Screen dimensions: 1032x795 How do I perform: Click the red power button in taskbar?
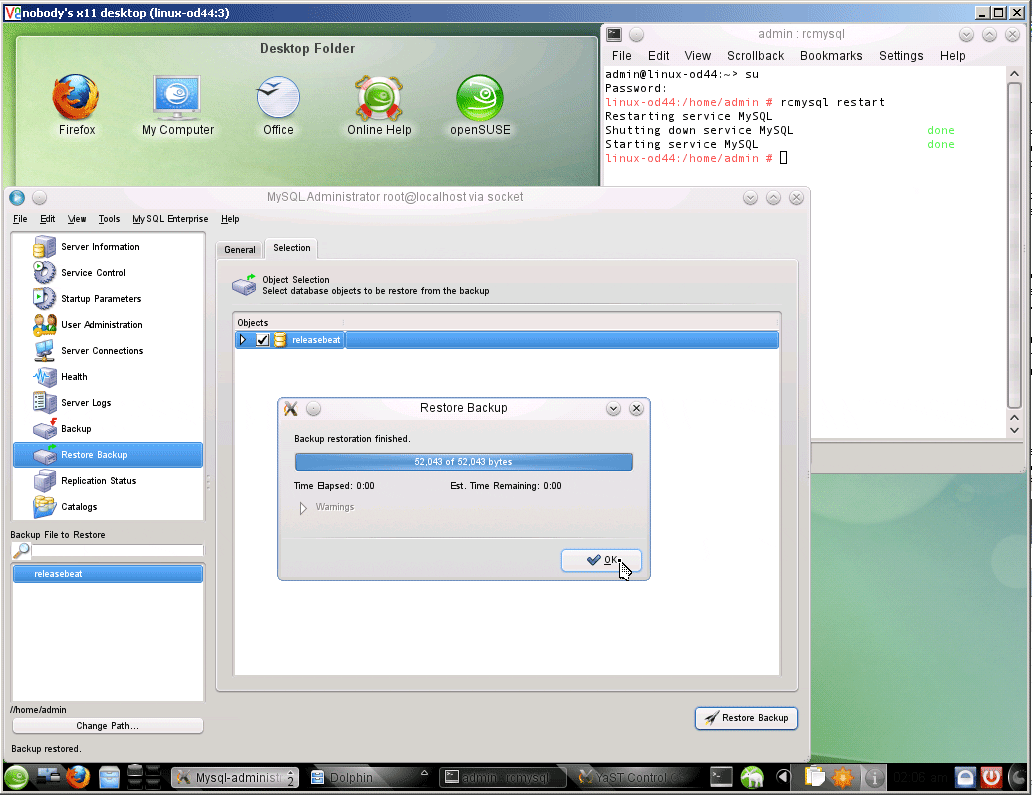[x=991, y=777]
